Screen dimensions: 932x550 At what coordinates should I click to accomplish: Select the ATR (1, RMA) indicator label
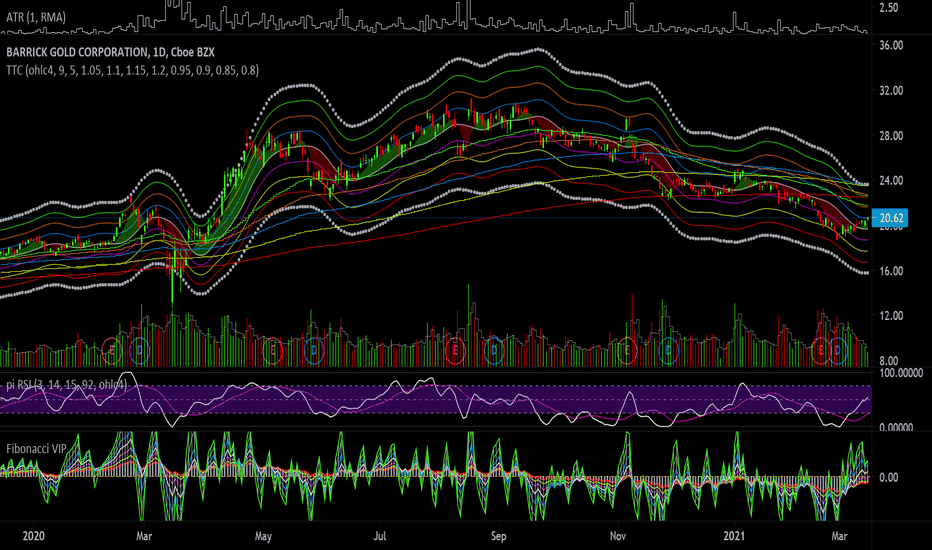(x=36, y=17)
